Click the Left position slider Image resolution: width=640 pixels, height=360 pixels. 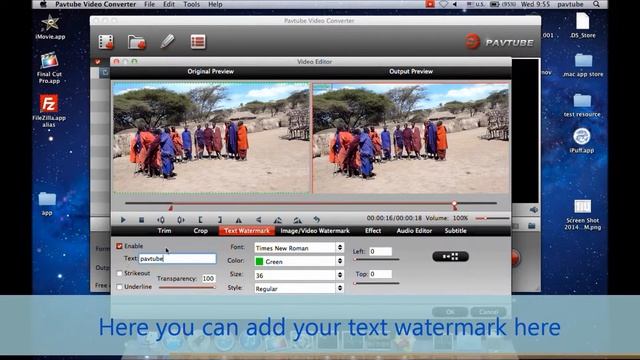pyautogui.click(x=376, y=259)
